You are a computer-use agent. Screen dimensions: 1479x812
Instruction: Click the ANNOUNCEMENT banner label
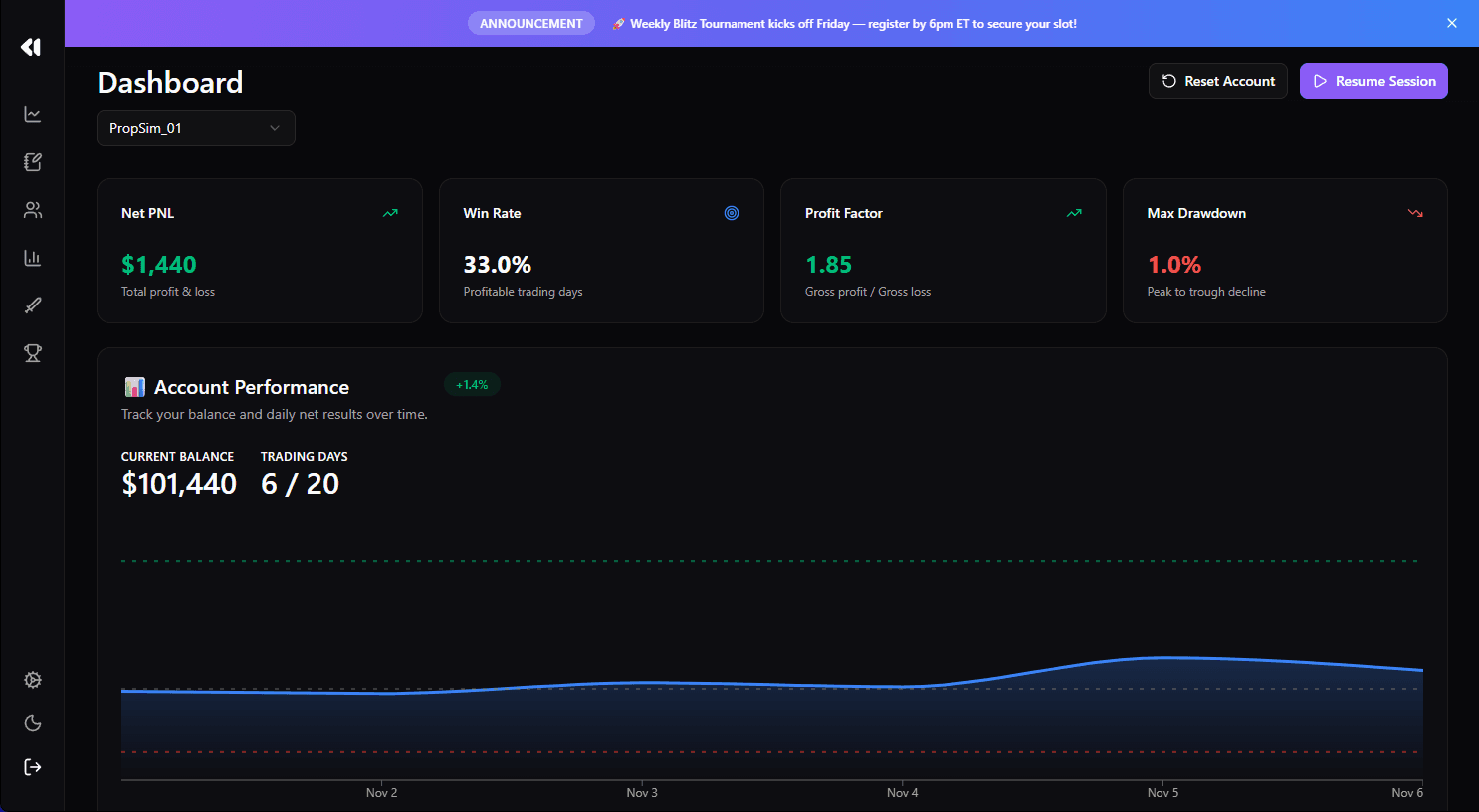pyautogui.click(x=530, y=22)
